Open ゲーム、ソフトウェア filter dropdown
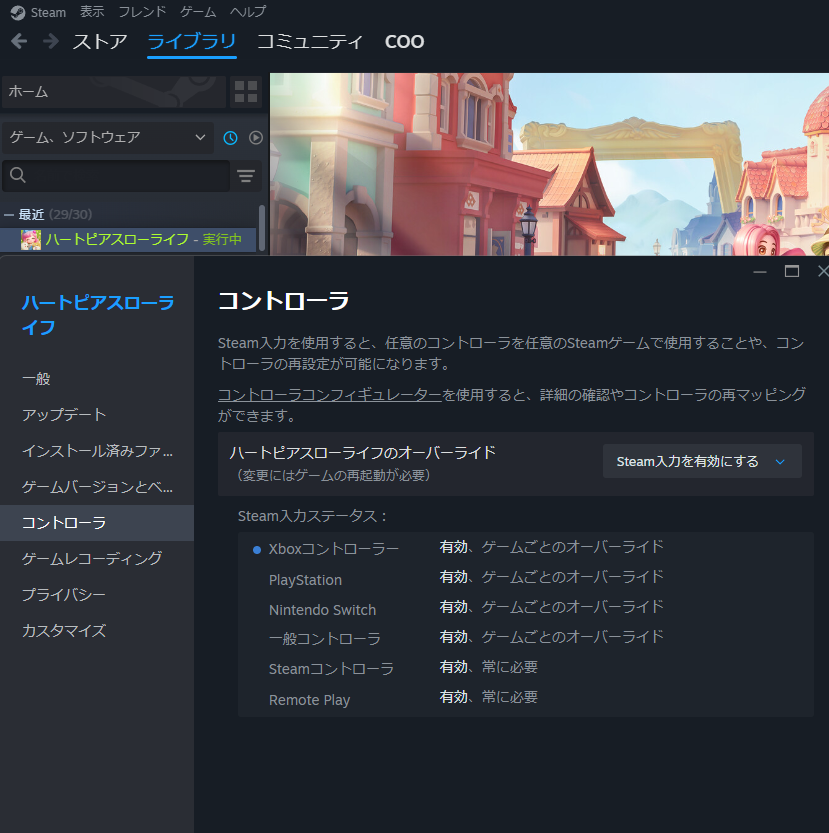The width and height of the screenshot is (829, 833). 108,138
